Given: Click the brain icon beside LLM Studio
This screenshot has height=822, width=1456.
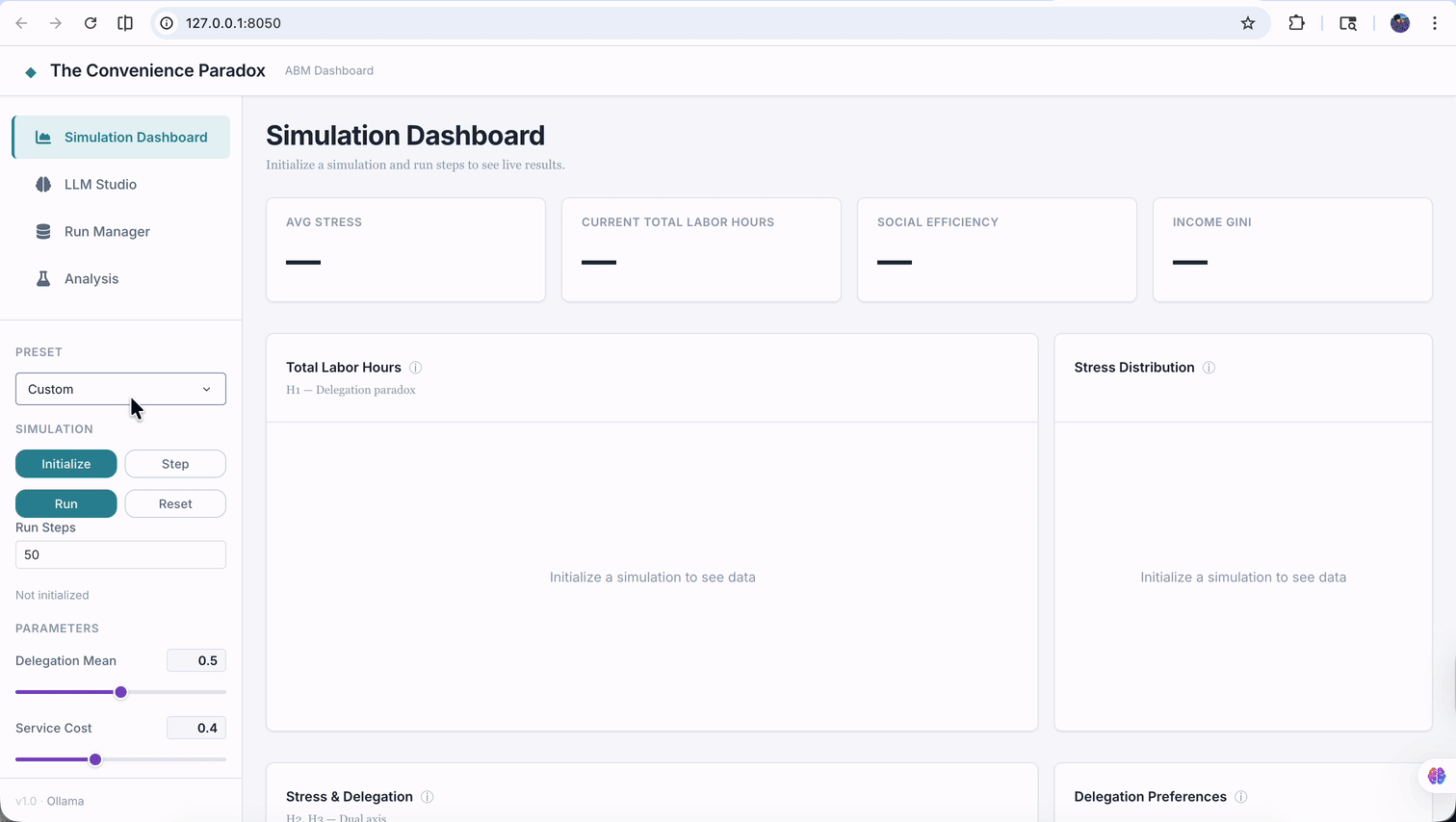Looking at the screenshot, I should [43, 184].
